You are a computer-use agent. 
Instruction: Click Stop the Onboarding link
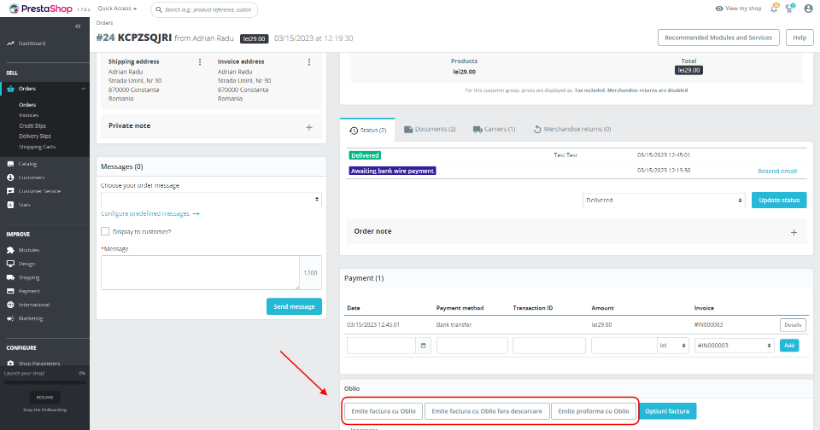(x=44, y=410)
